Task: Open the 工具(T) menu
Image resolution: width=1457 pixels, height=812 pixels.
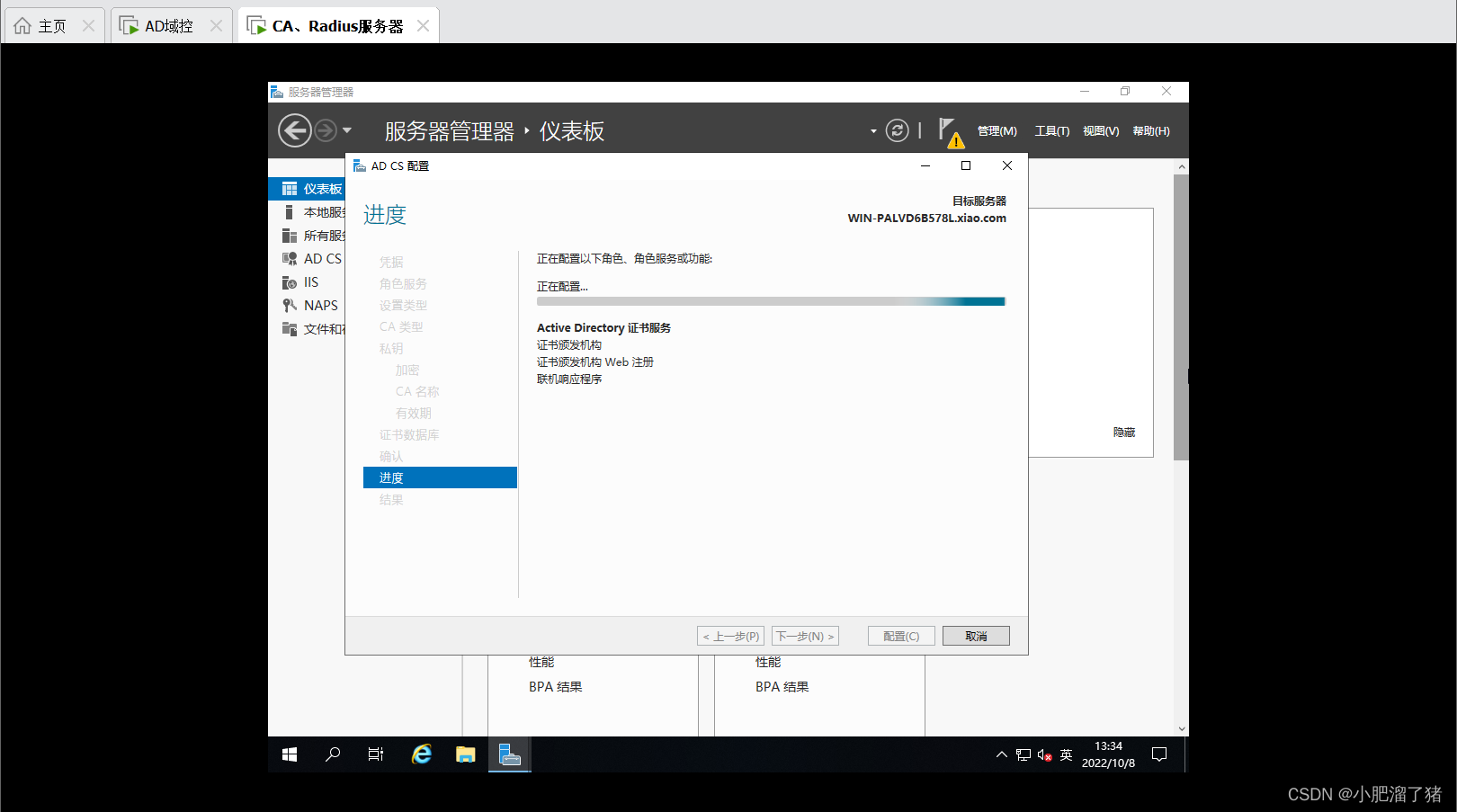Action: point(1051,131)
